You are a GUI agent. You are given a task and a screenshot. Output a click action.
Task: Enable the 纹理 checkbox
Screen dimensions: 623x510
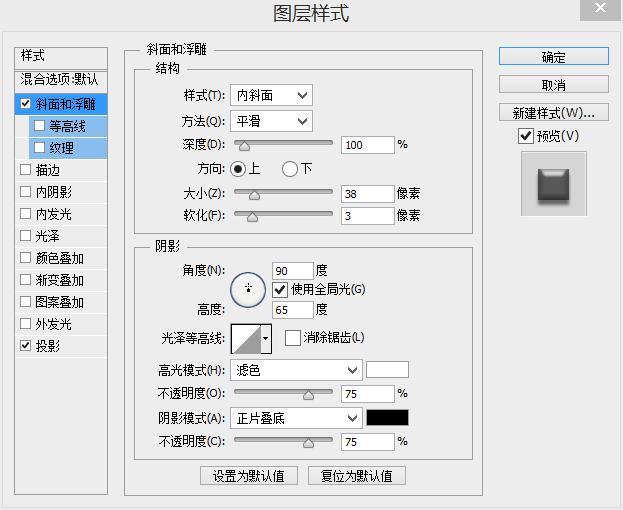coord(39,147)
